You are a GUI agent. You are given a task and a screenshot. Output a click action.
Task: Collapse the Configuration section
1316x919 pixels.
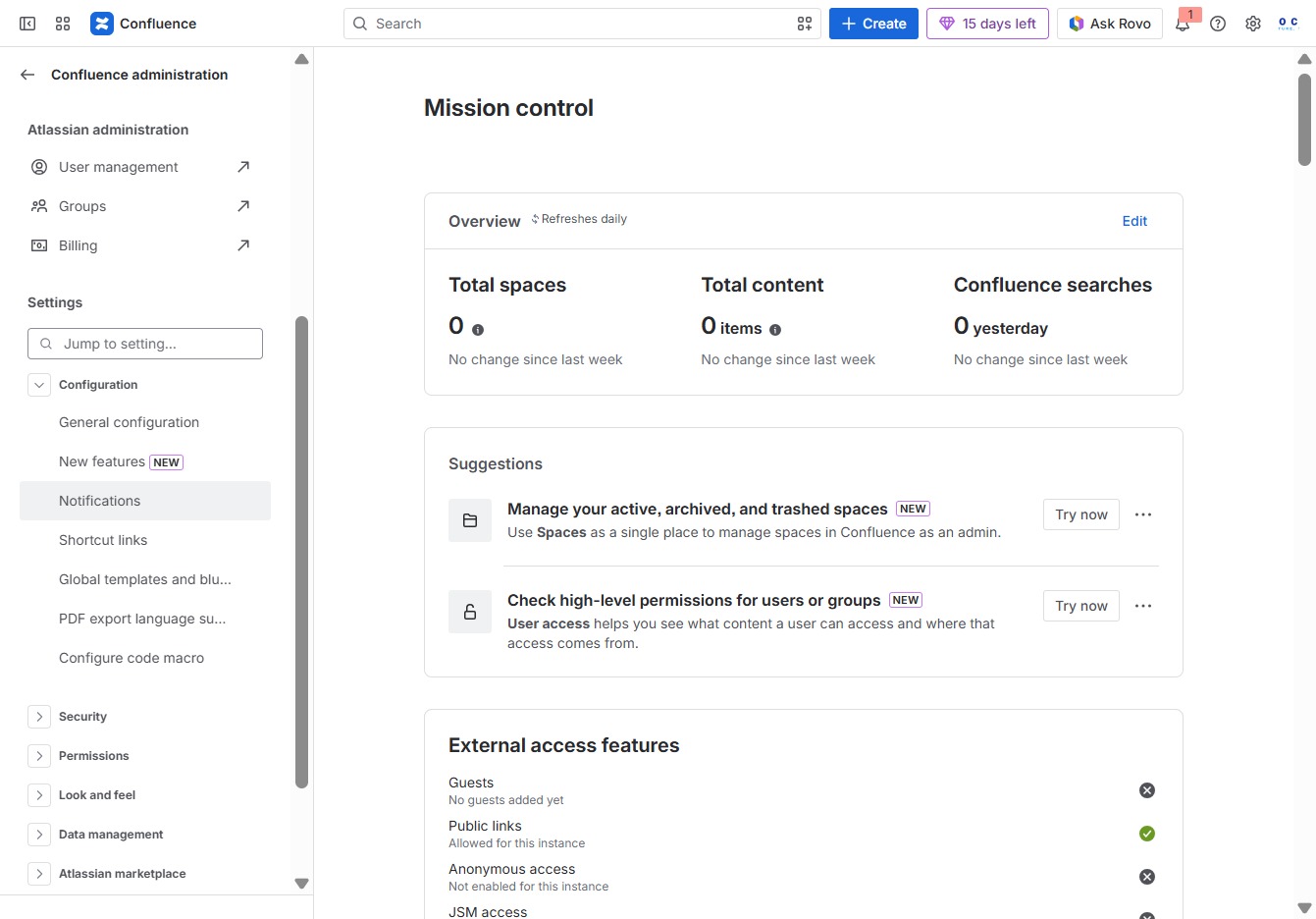coord(39,385)
